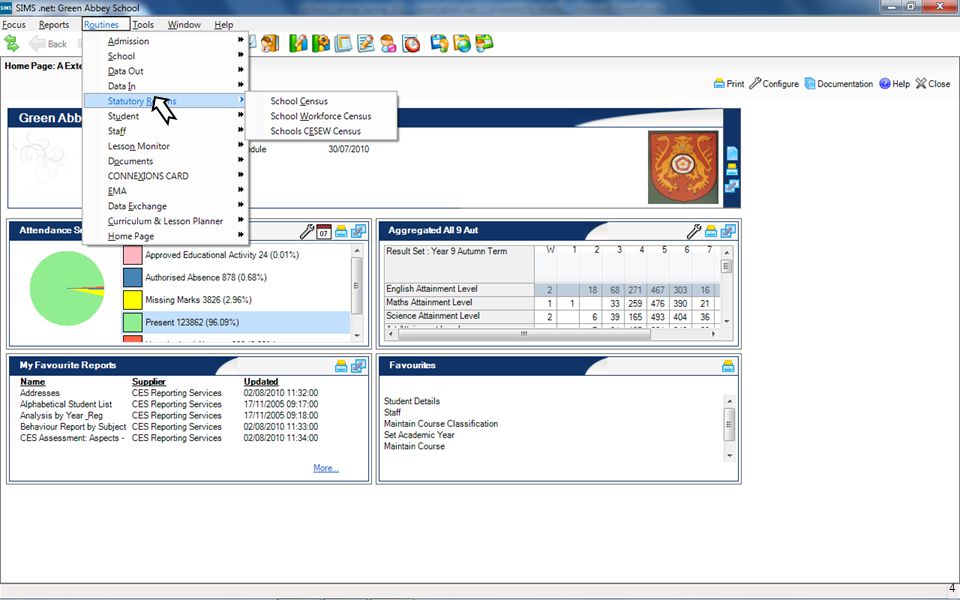
Task: Click the folder with globe toolbar icon
Action: pos(462,43)
